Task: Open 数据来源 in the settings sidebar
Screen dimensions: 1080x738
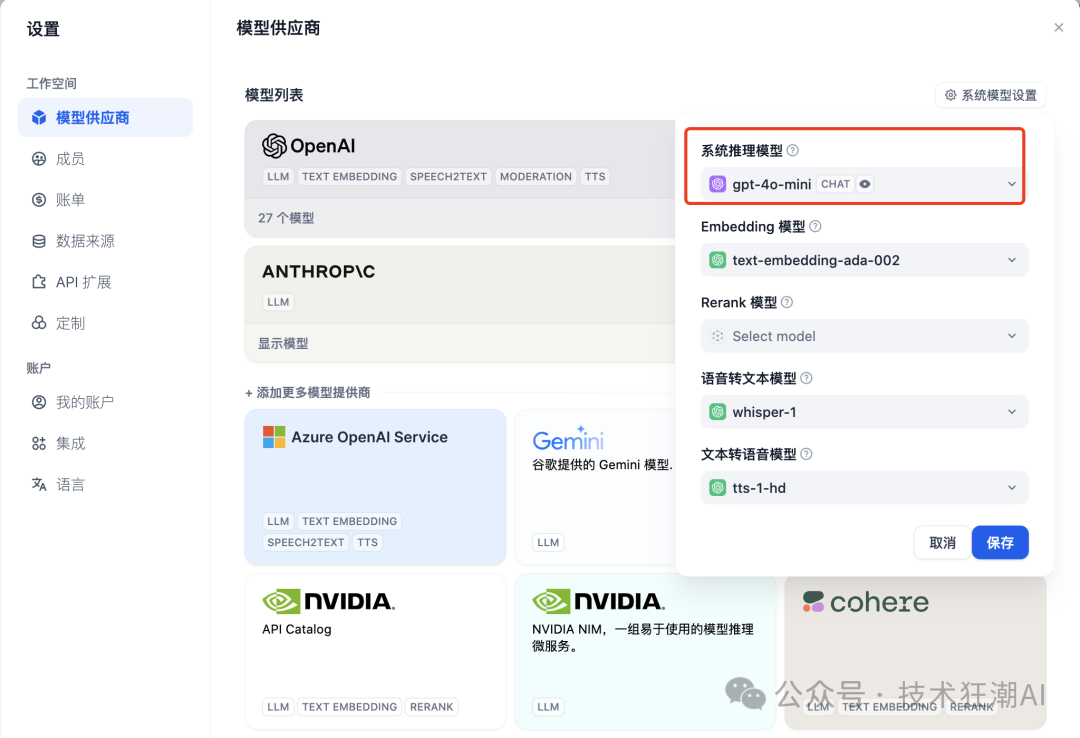Action: 84,241
